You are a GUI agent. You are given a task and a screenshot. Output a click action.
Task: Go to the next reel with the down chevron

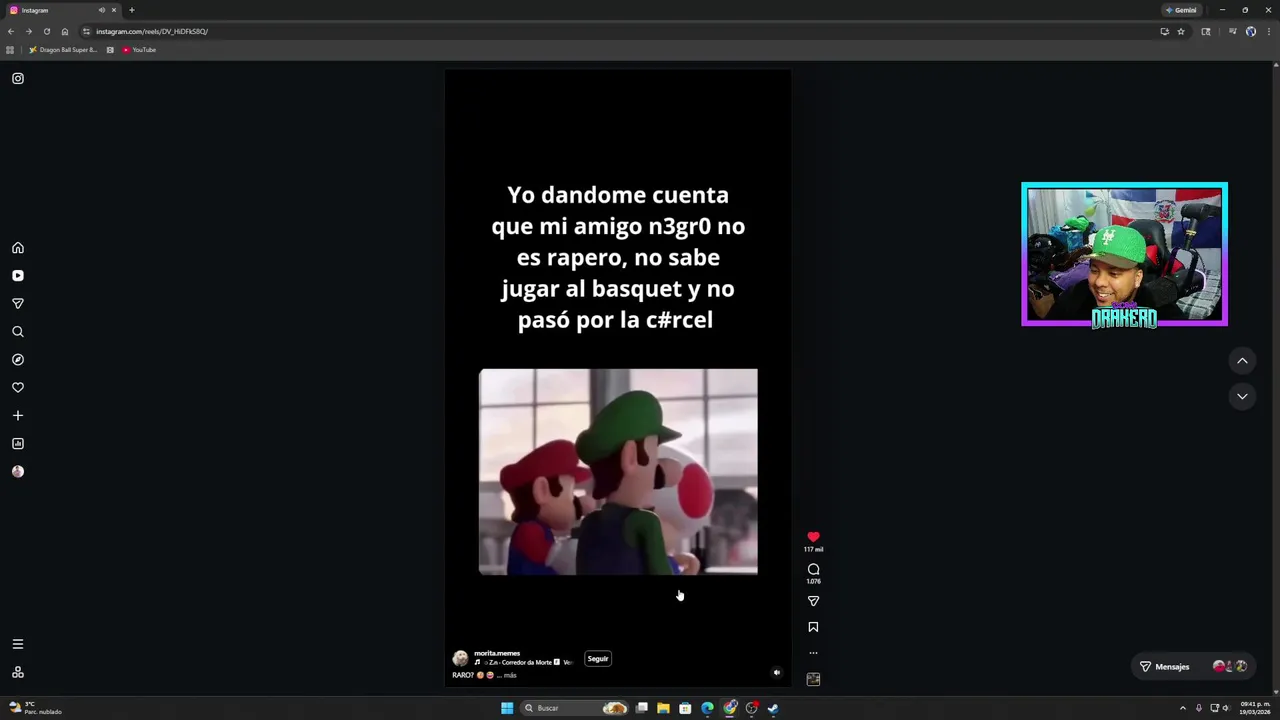[x=1242, y=397]
